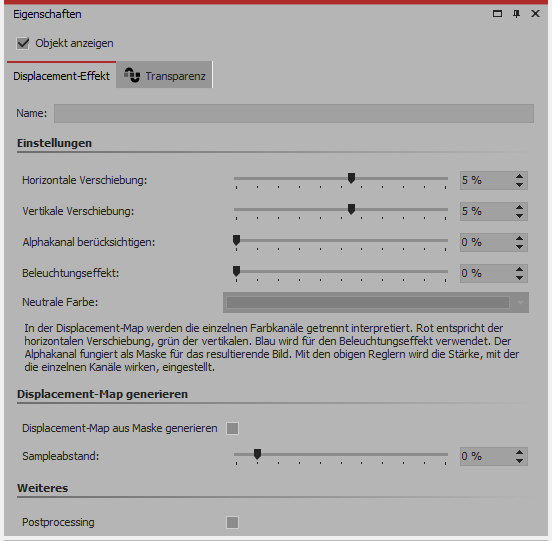
Task: Open the Neutrale Farbe dropdown arrow
Action: [520, 303]
